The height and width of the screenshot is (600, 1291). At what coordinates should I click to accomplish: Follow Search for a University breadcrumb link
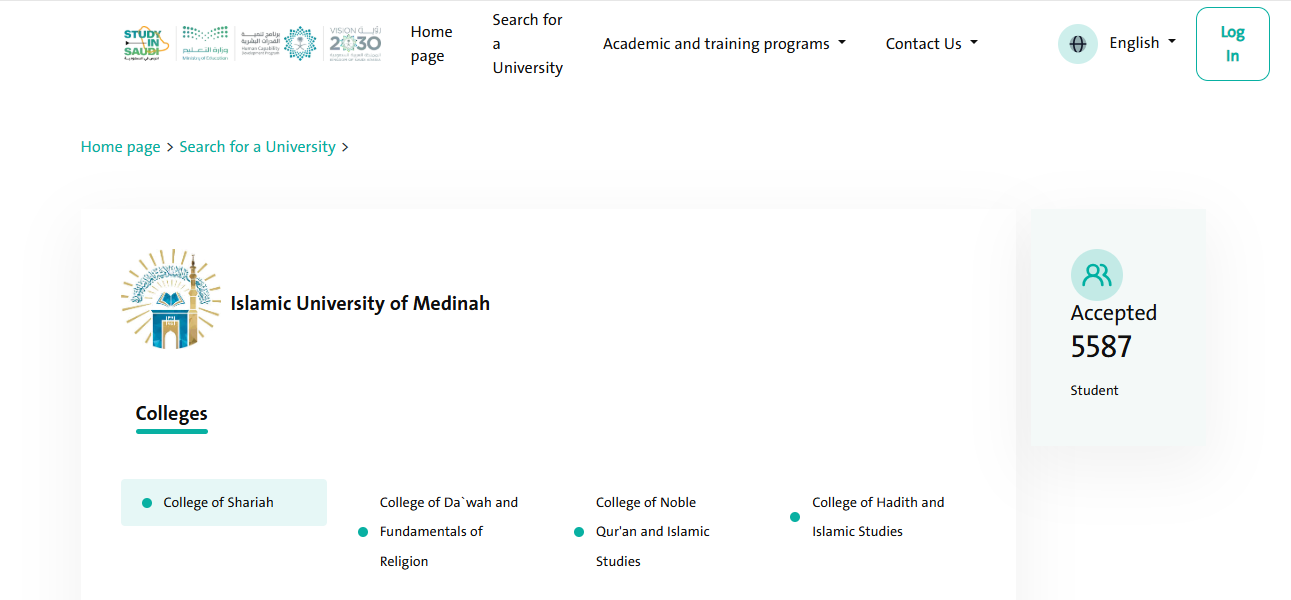point(257,147)
